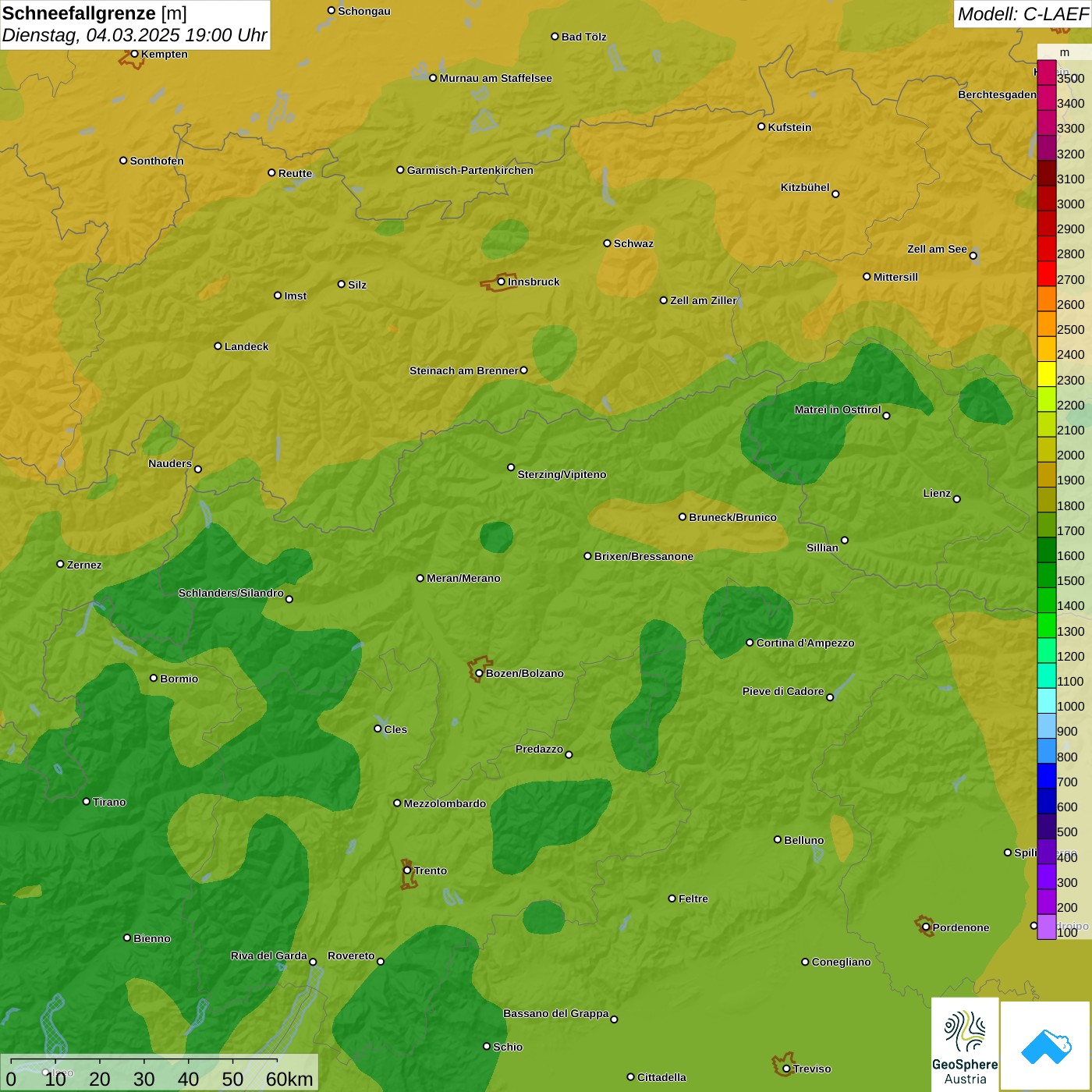Click the Landeck location dot
This screenshot has height=1092, width=1092.
[x=218, y=346]
